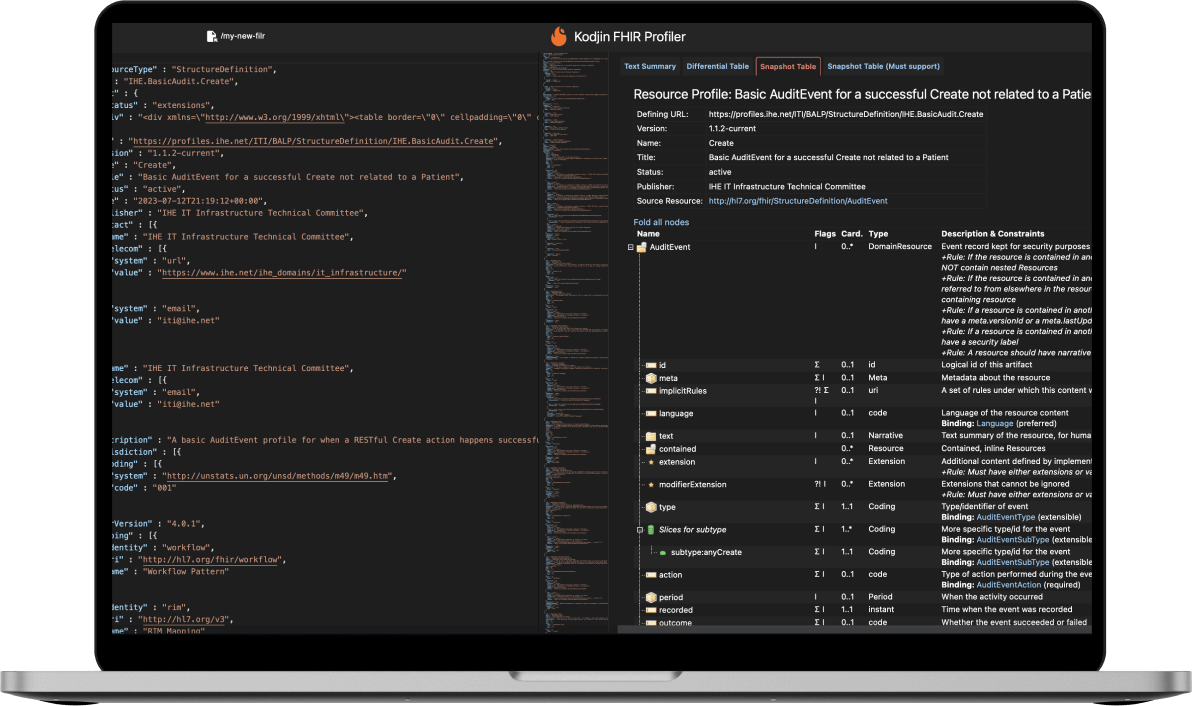The image size is (1193, 706).
Task: Click the Version value 1.1.2-current
Action: point(732,129)
